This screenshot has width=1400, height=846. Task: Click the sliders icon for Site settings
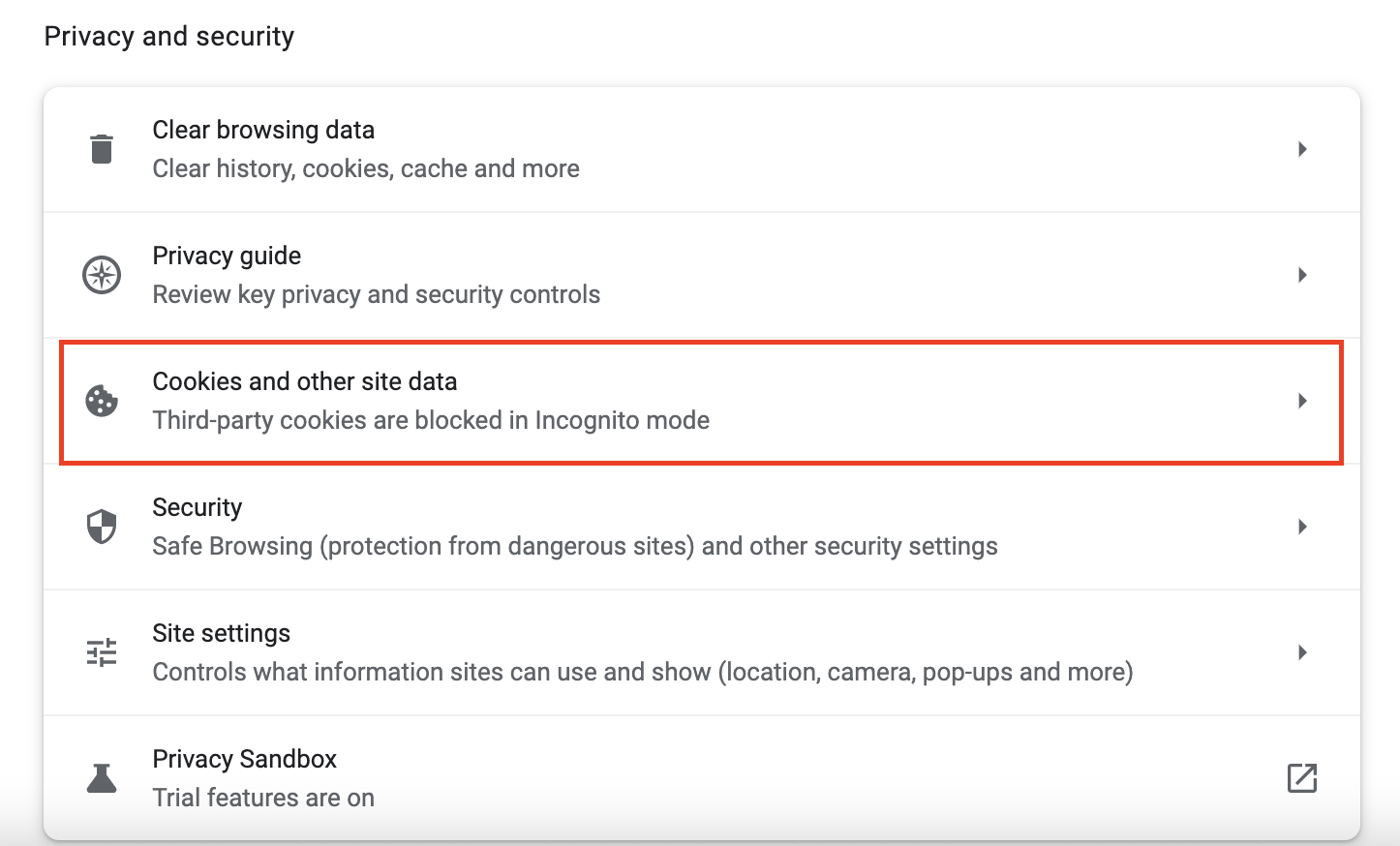pyautogui.click(x=102, y=652)
